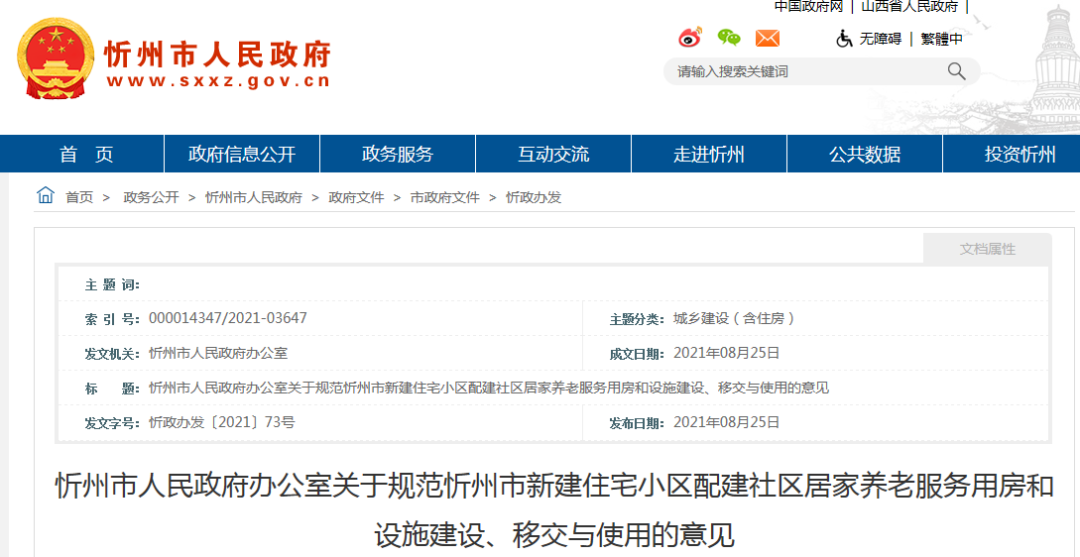Click the home icon in breadcrumb
This screenshot has width=1080, height=557.
46,196
